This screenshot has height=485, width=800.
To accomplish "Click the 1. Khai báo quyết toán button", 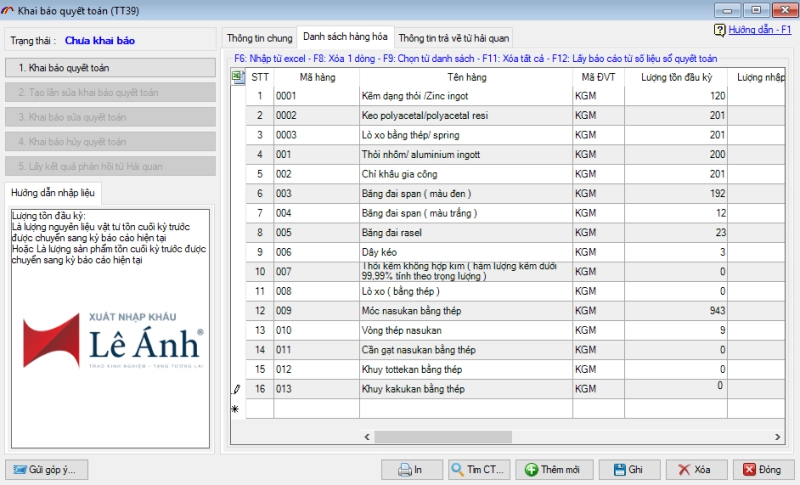I will (110, 68).
